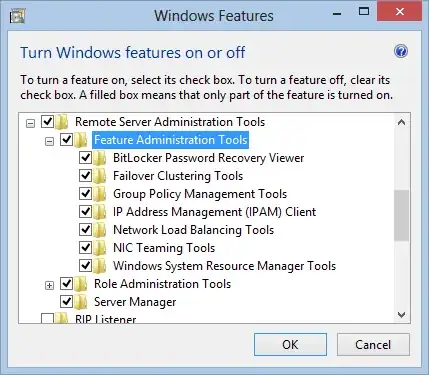Click the Remote Server Administration Tools folder icon
Image resolution: width=429 pixels, height=375 pixels.
point(61,122)
